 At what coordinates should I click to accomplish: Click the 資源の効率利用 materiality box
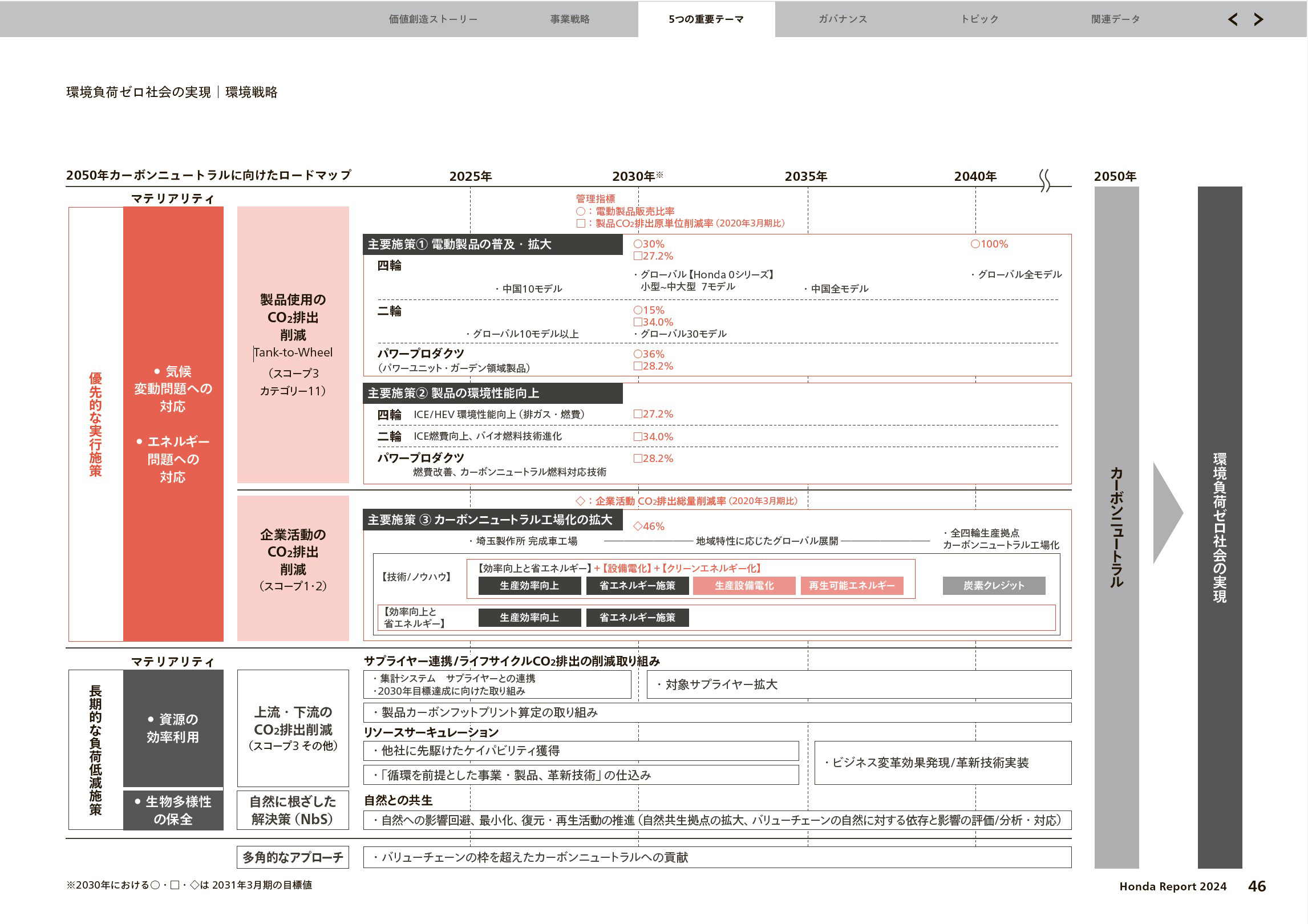(x=173, y=728)
